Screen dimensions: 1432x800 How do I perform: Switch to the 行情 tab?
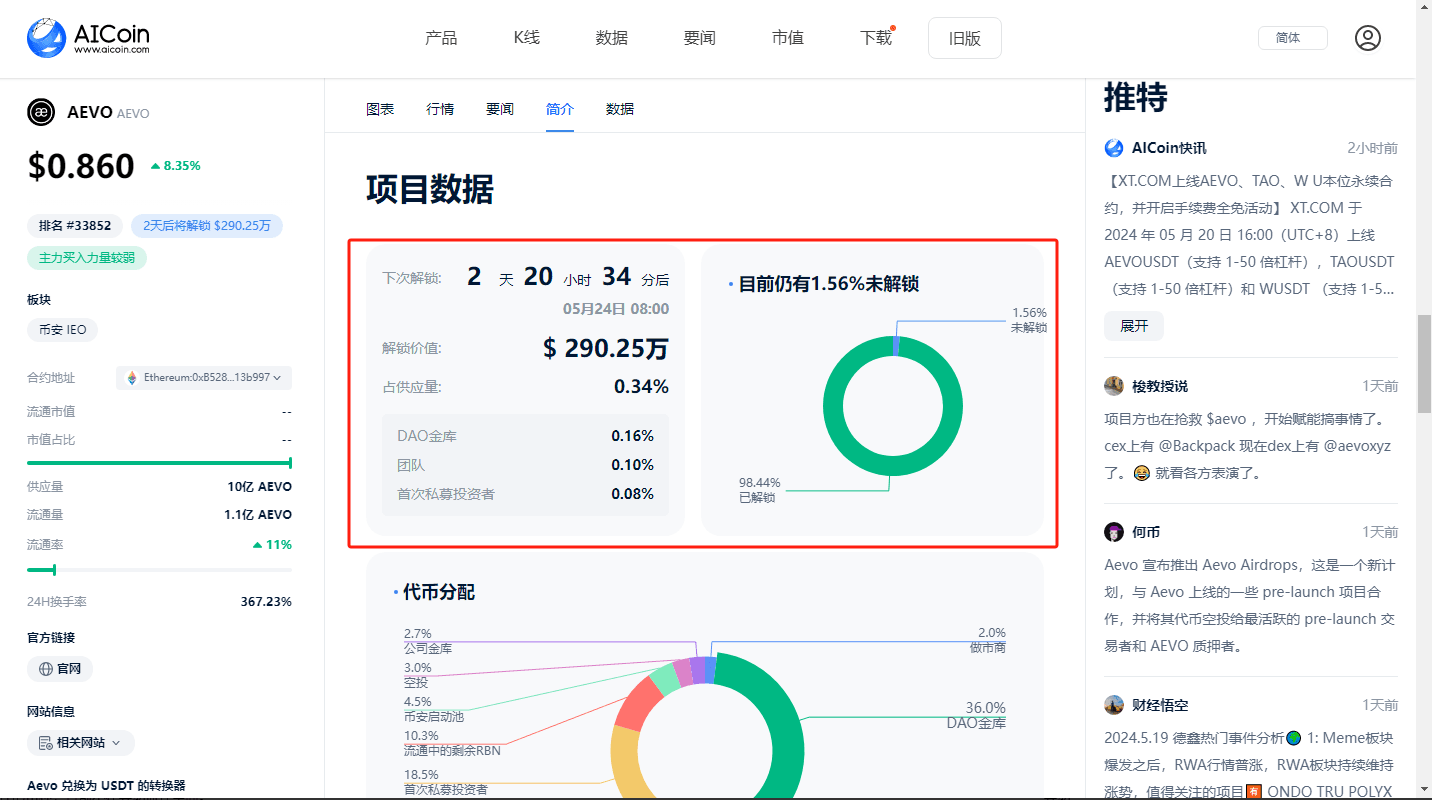click(x=440, y=109)
